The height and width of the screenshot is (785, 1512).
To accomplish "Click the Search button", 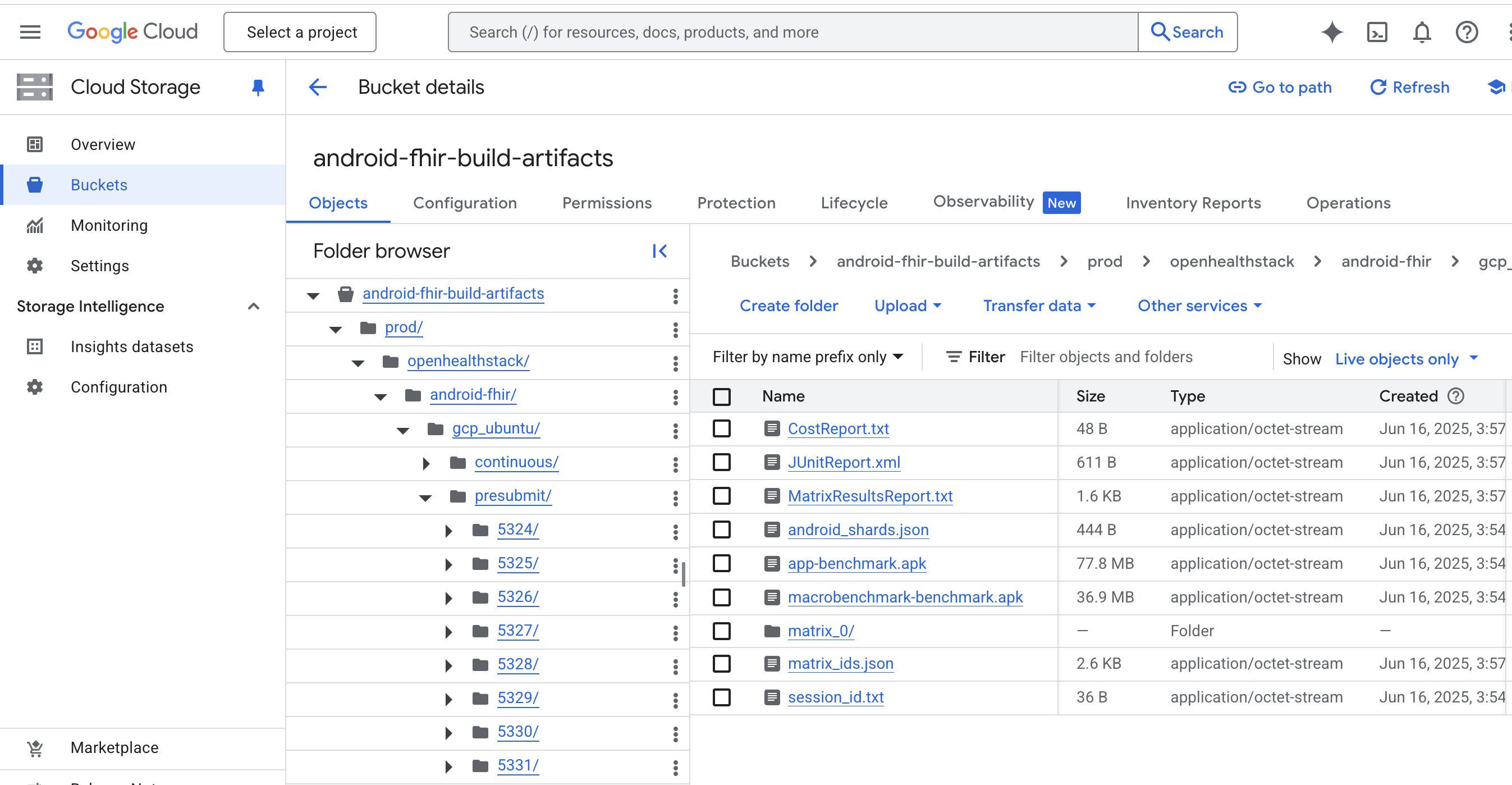I will pyautogui.click(x=1187, y=33).
